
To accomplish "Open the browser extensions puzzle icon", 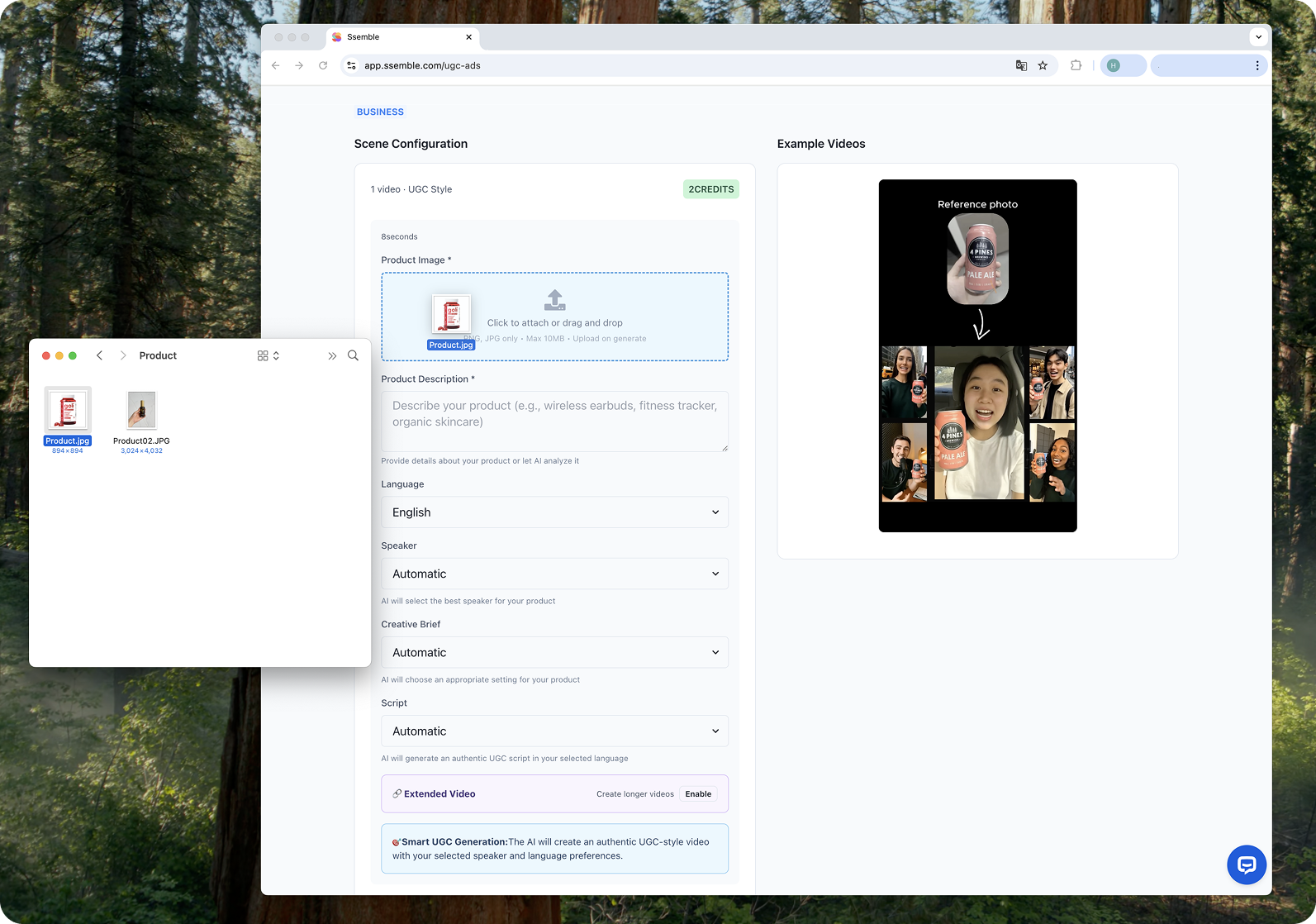I will click(1076, 65).
